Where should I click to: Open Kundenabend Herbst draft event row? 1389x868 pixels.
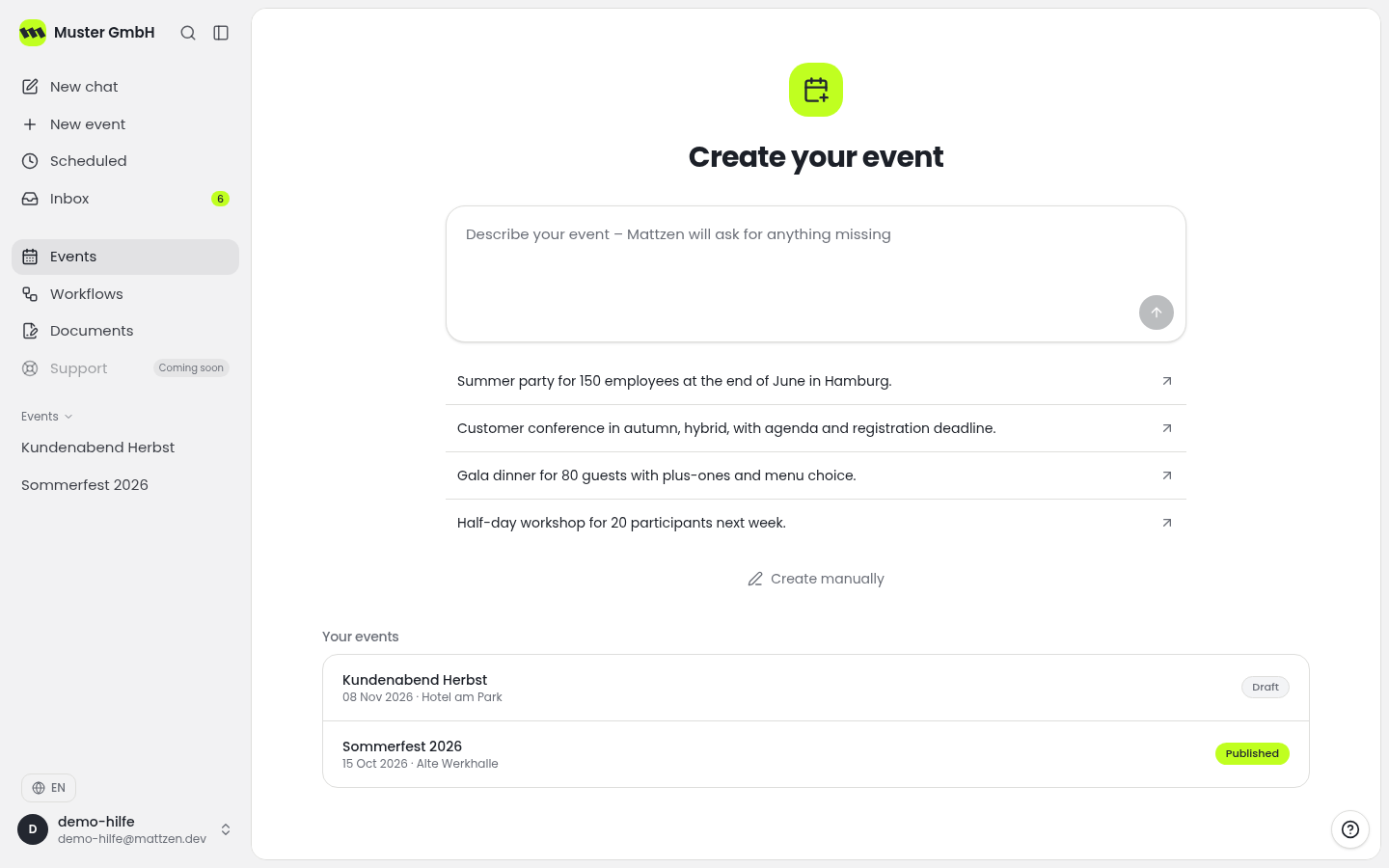click(816, 688)
